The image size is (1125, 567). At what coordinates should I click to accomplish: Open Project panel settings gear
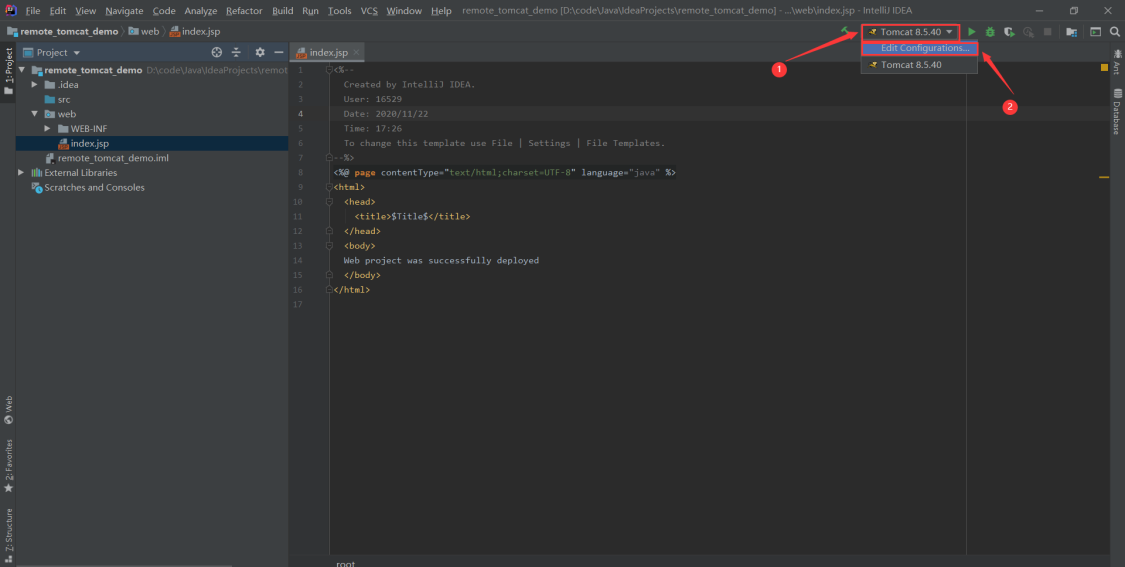(x=260, y=52)
